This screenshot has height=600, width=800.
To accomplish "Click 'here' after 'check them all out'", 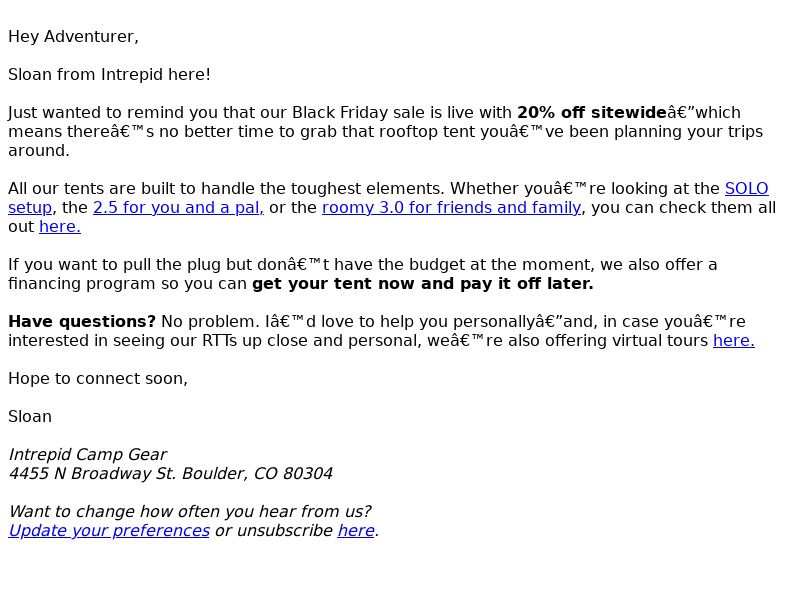I will tap(60, 227).
